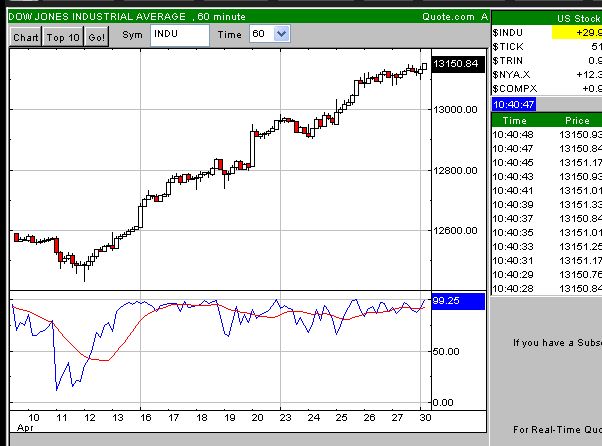Open the Top 10 list
This screenshot has width=602, height=446.
pos(62,36)
